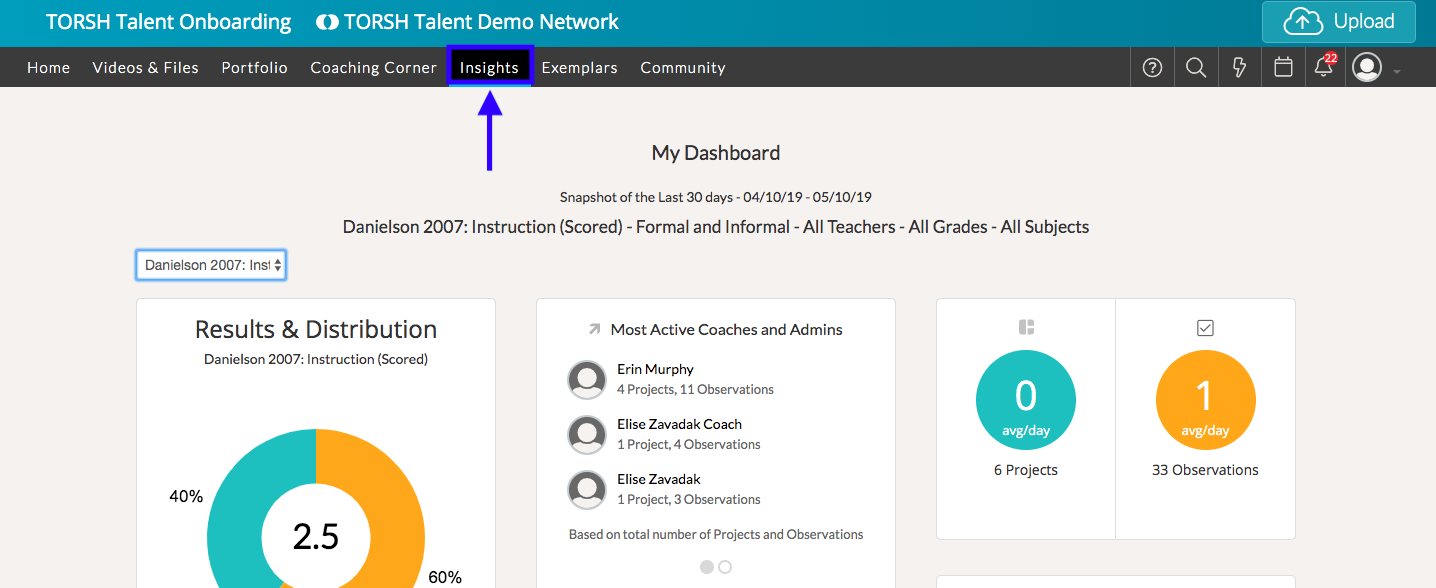Expand the account menu arrow beside avatar
The image size is (1436, 588).
click(x=1397, y=71)
